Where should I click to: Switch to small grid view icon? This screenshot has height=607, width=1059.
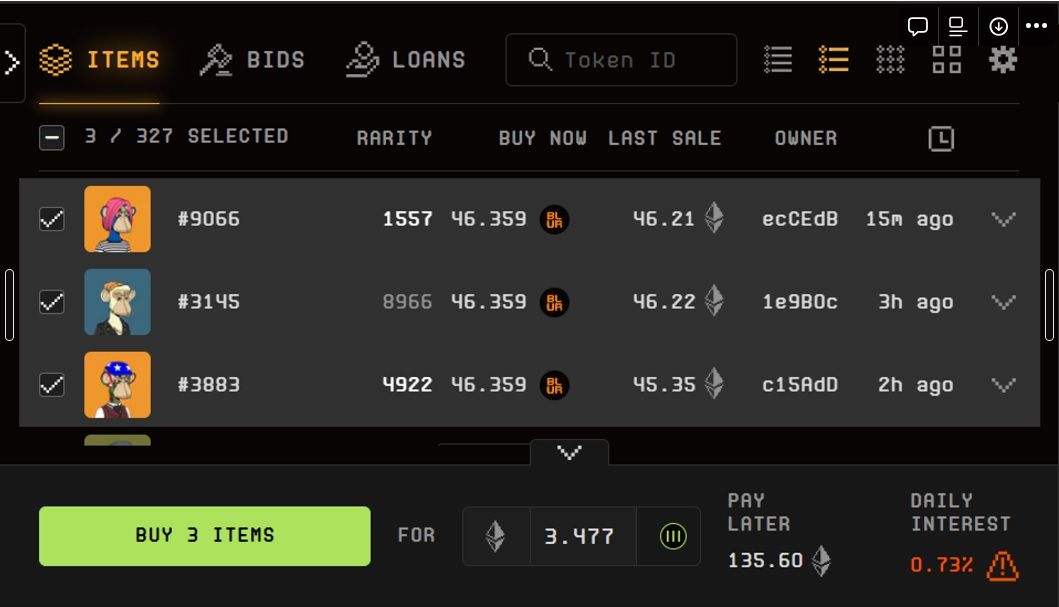tap(890, 60)
